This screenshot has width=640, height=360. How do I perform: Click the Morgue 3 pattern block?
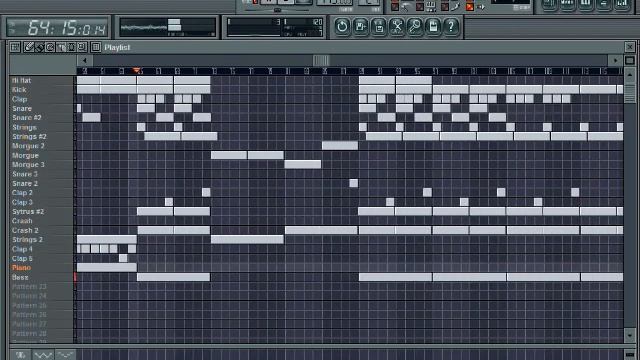(302, 164)
